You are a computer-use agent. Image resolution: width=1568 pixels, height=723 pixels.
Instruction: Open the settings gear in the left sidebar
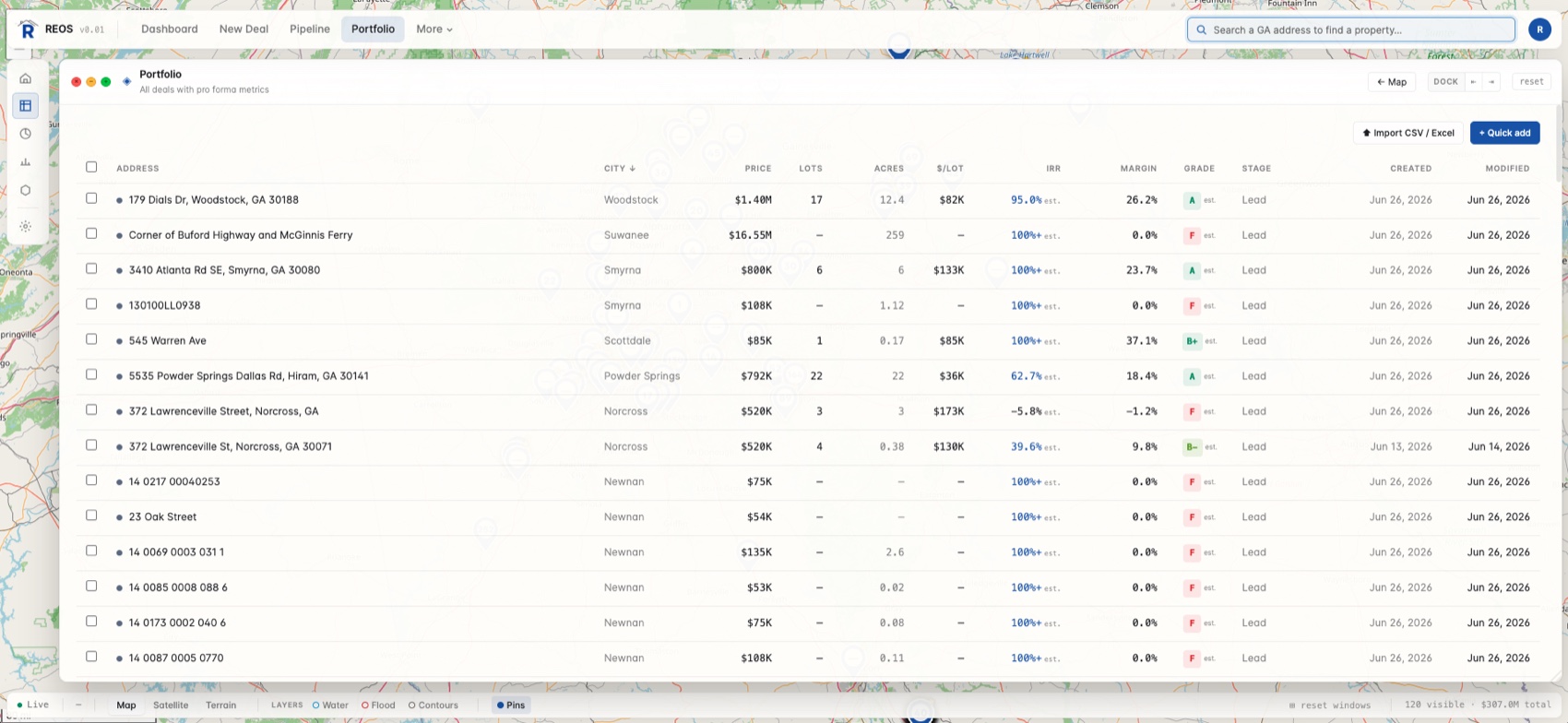point(26,226)
